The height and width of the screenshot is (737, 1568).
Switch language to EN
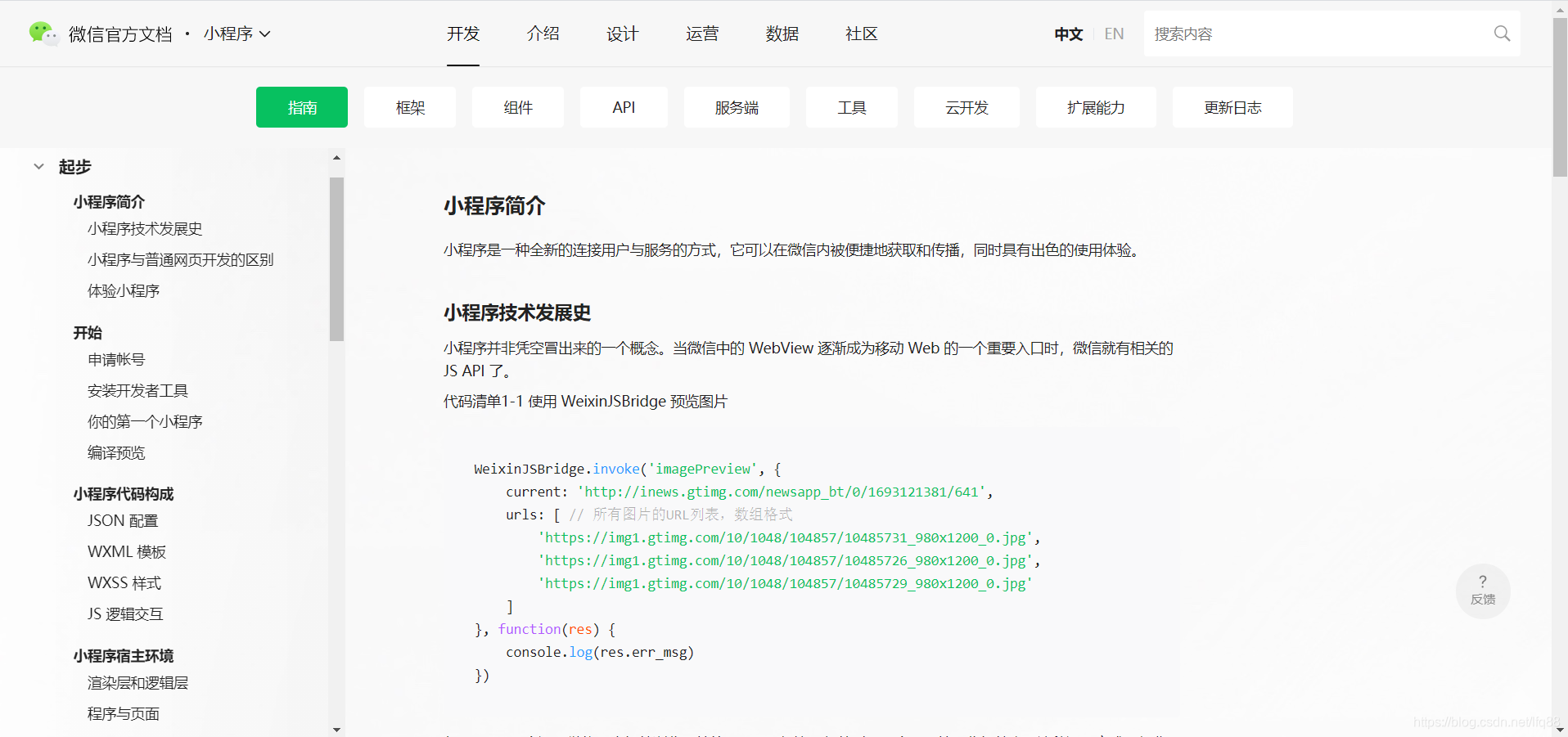click(1114, 34)
